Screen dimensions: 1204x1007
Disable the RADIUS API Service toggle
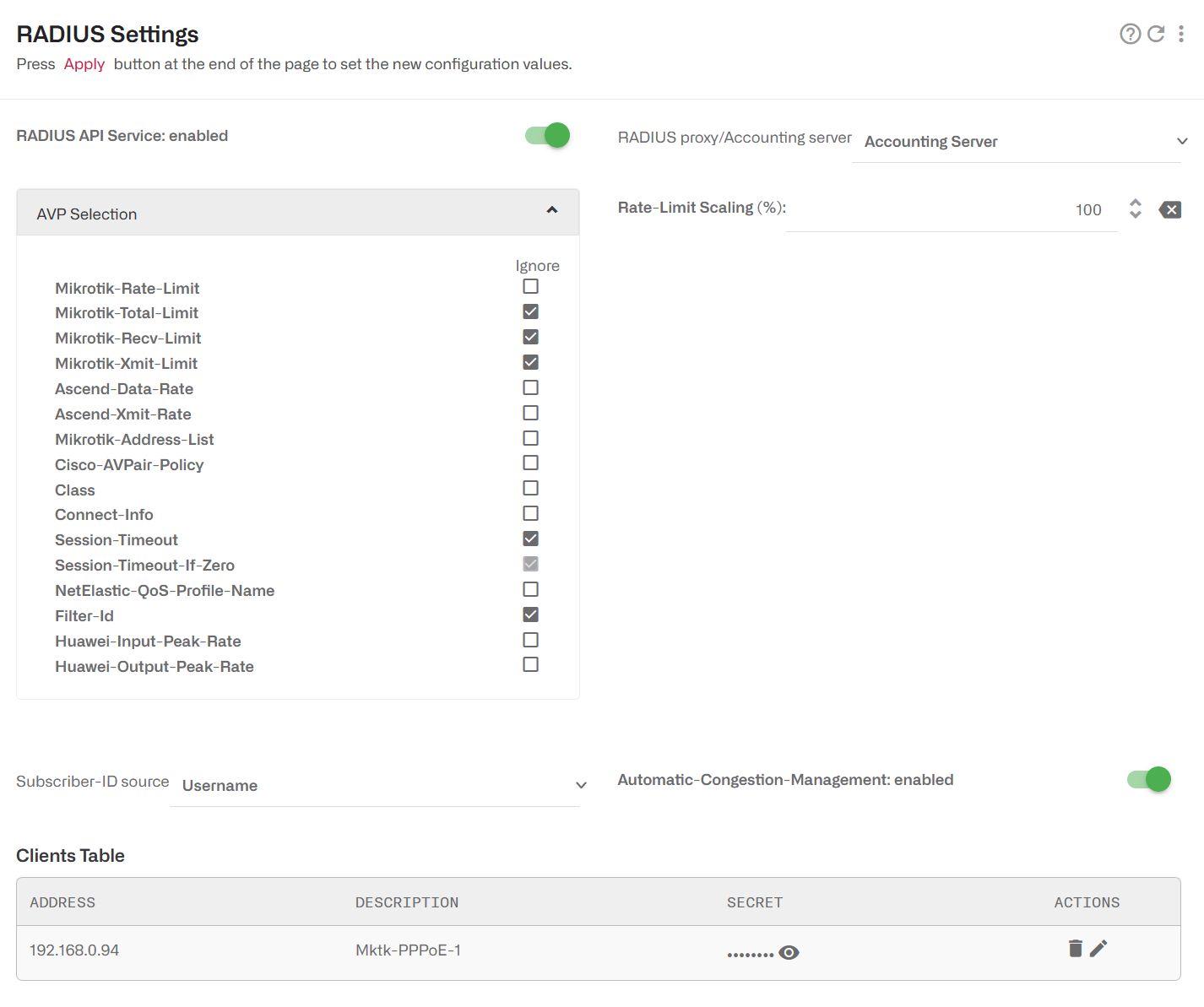[546, 135]
